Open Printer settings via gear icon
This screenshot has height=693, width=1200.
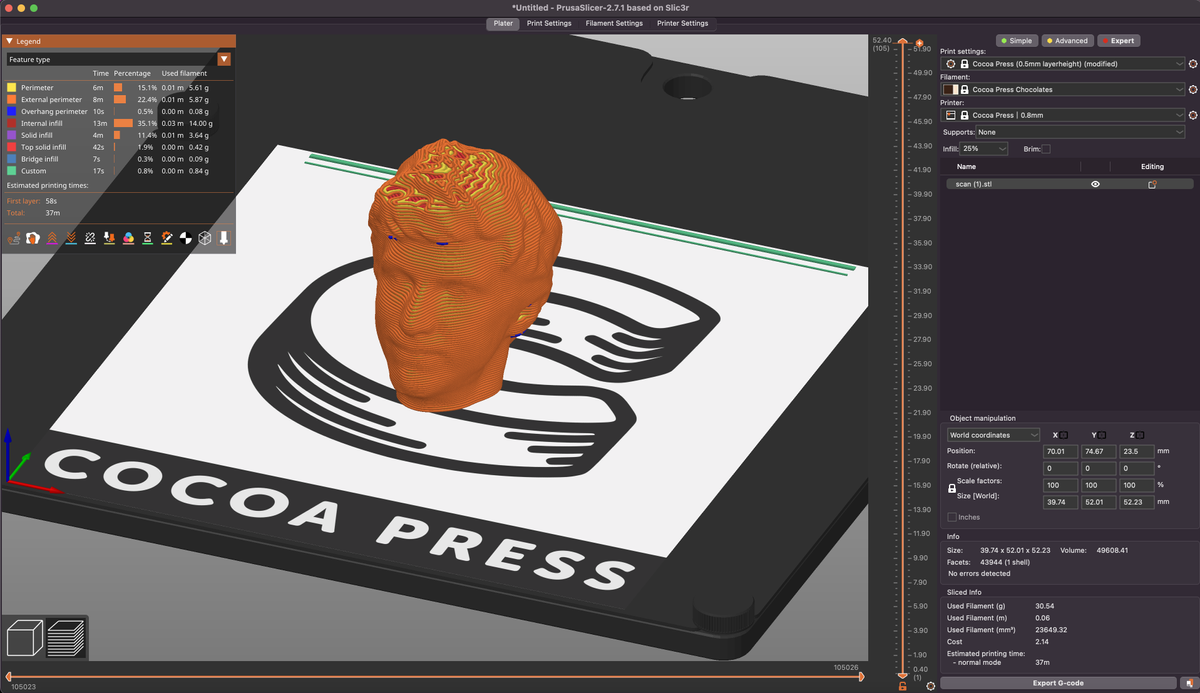[1194, 115]
